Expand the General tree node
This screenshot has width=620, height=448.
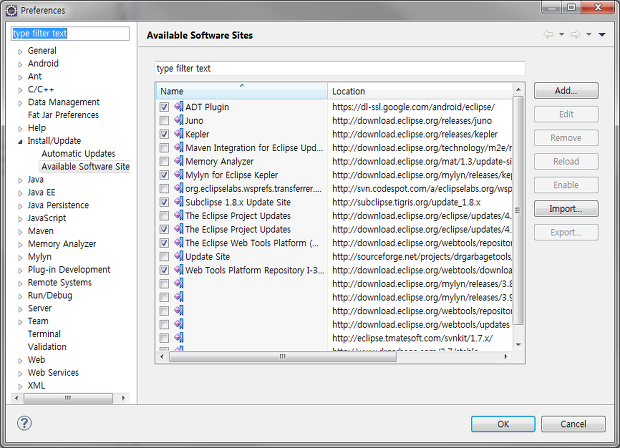(x=20, y=51)
